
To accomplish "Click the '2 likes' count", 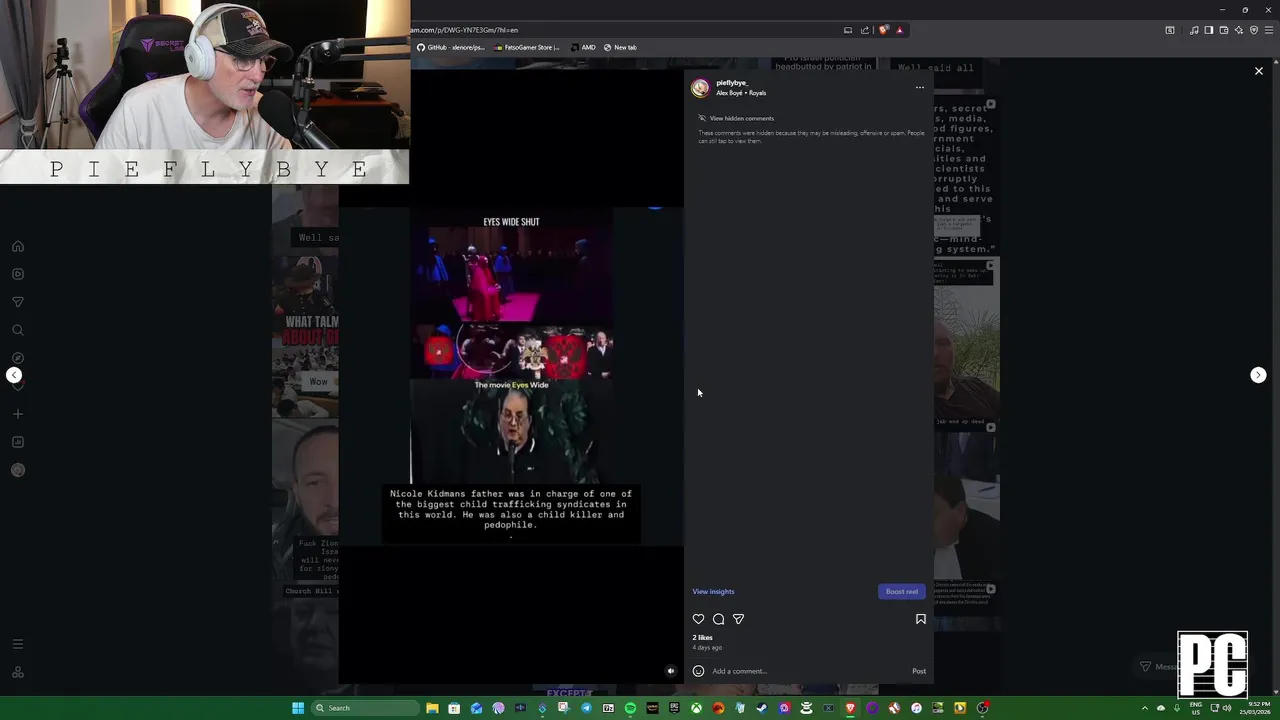I will coord(702,637).
